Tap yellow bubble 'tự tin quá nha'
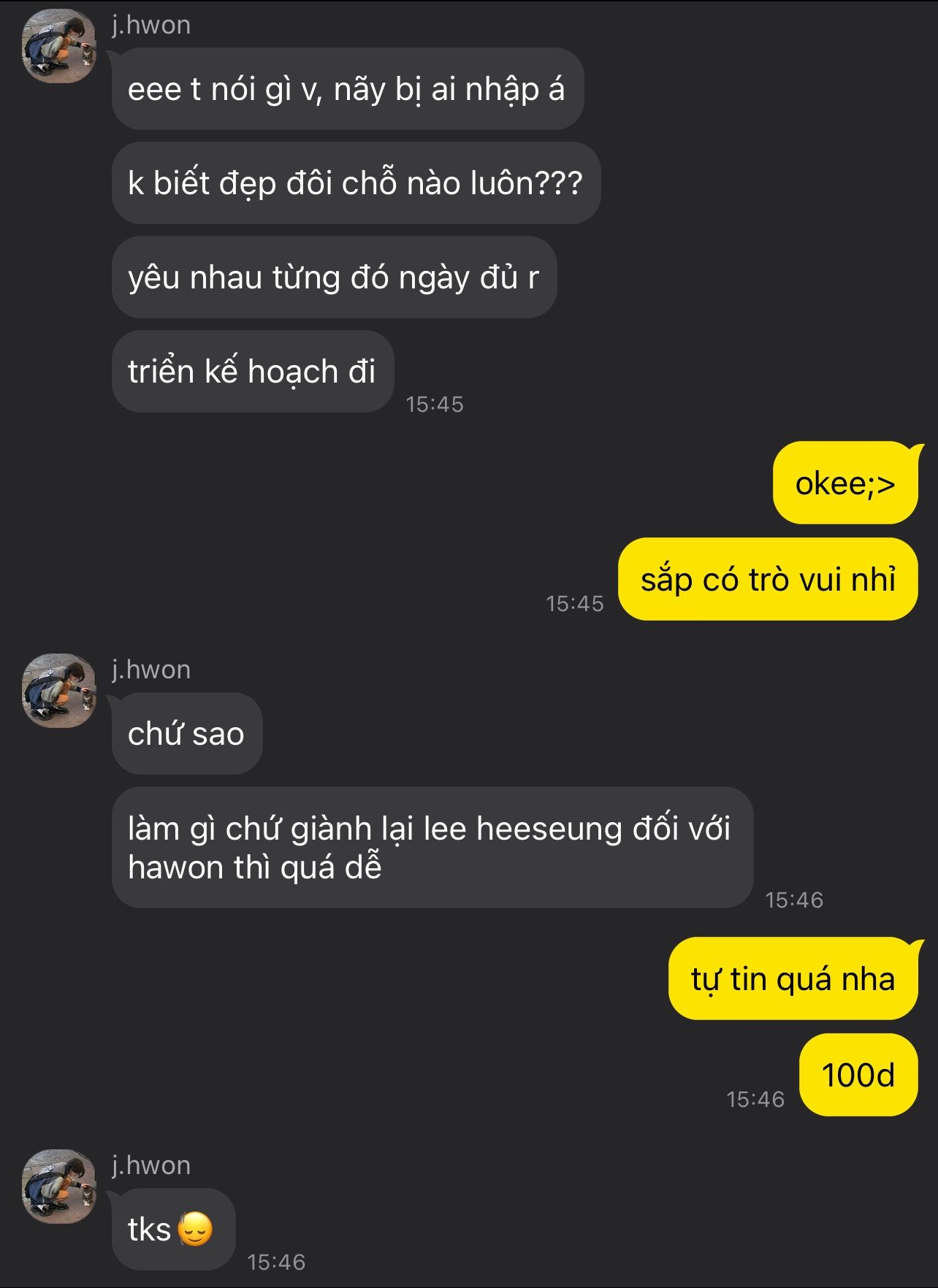 (x=794, y=978)
